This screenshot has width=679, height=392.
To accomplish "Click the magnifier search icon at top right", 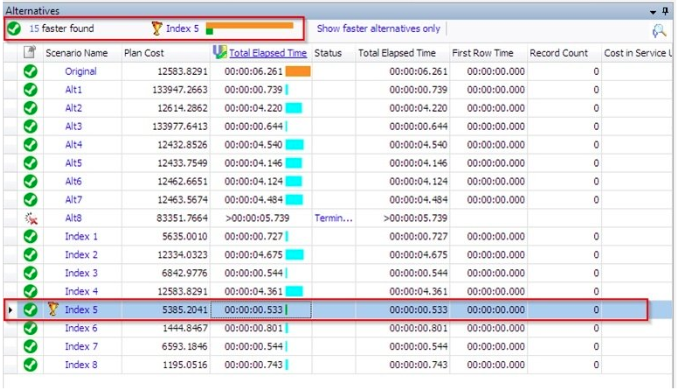I will pyautogui.click(x=659, y=30).
